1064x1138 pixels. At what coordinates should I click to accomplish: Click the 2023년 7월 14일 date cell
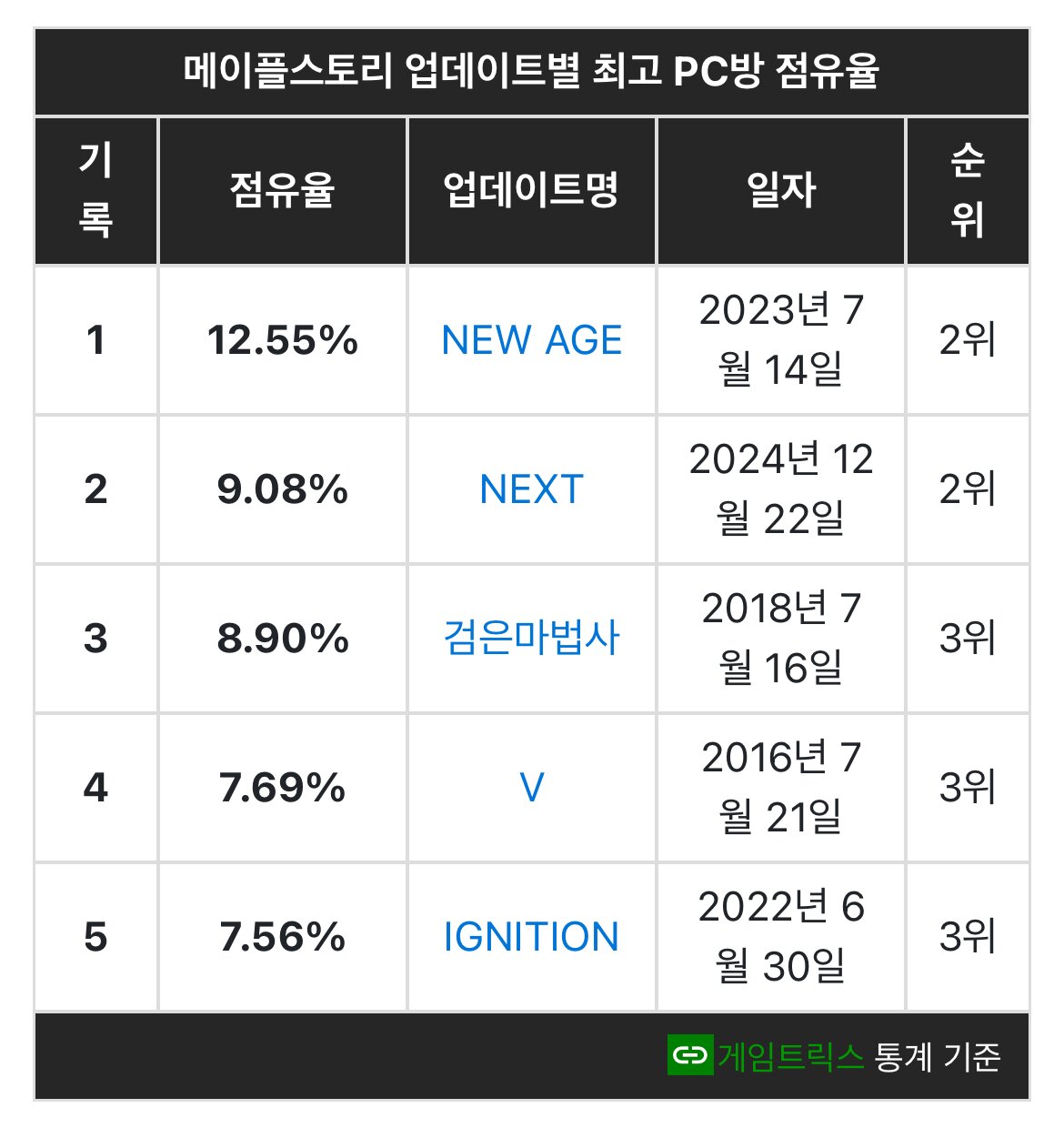point(781,340)
